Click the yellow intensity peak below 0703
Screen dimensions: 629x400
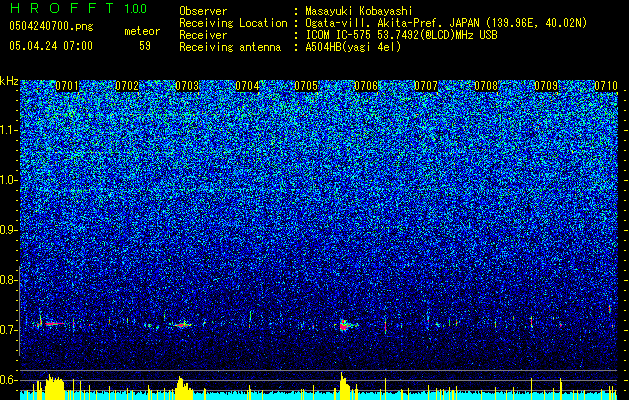click(x=183, y=388)
